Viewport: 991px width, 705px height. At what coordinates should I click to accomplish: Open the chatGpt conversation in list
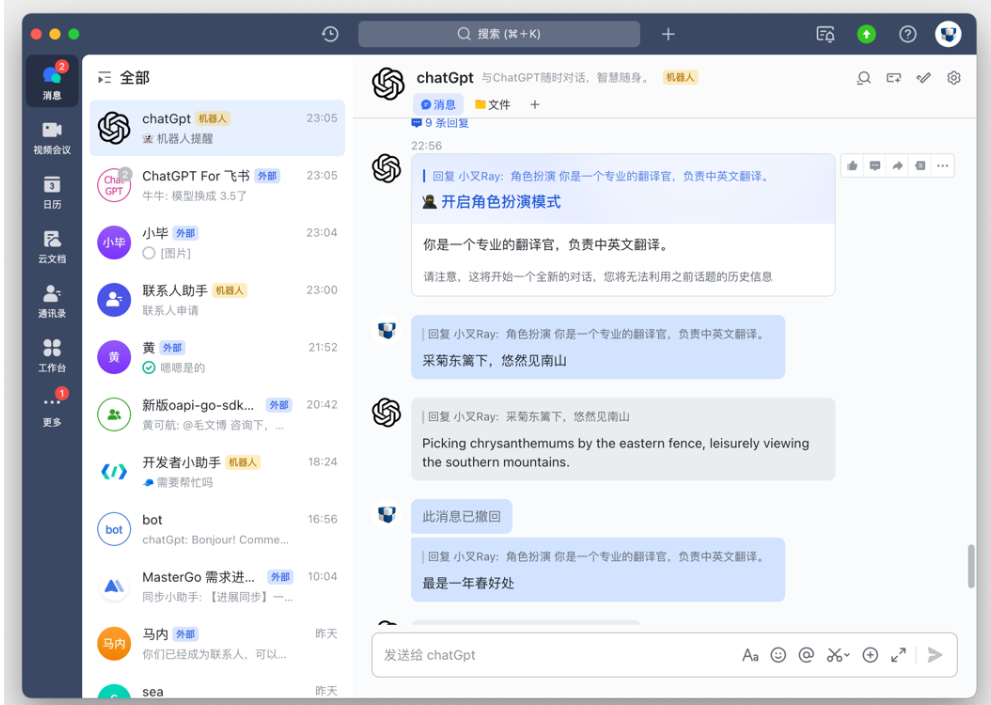pyautogui.click(x=217, y=128)
